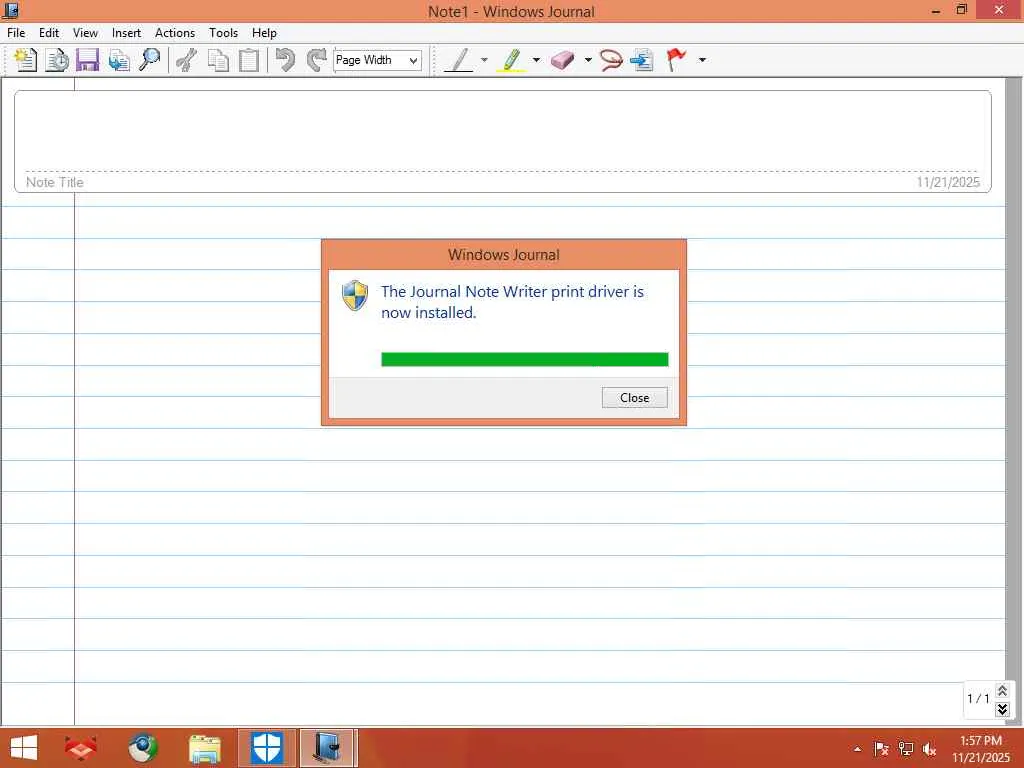Select the Highlighter tool
Viewport: 1024px width, 768px height.
point(511,60)
